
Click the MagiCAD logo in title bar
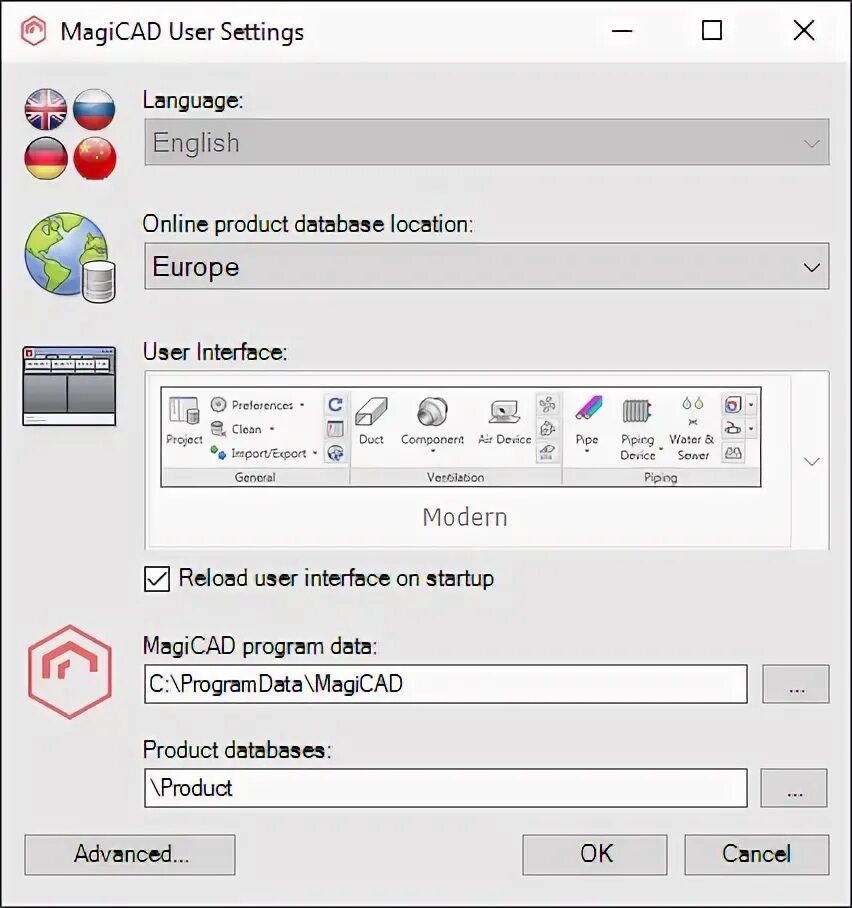click(33, 31)
